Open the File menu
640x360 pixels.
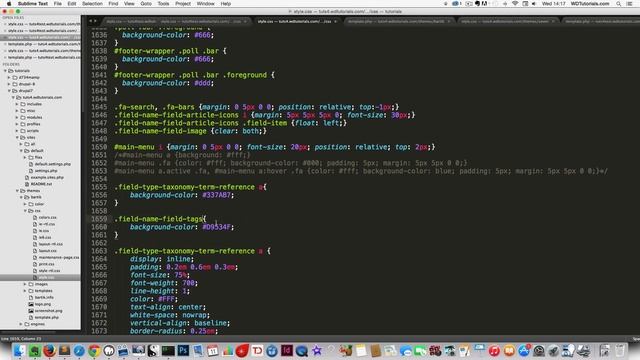(x=58, y=4)
